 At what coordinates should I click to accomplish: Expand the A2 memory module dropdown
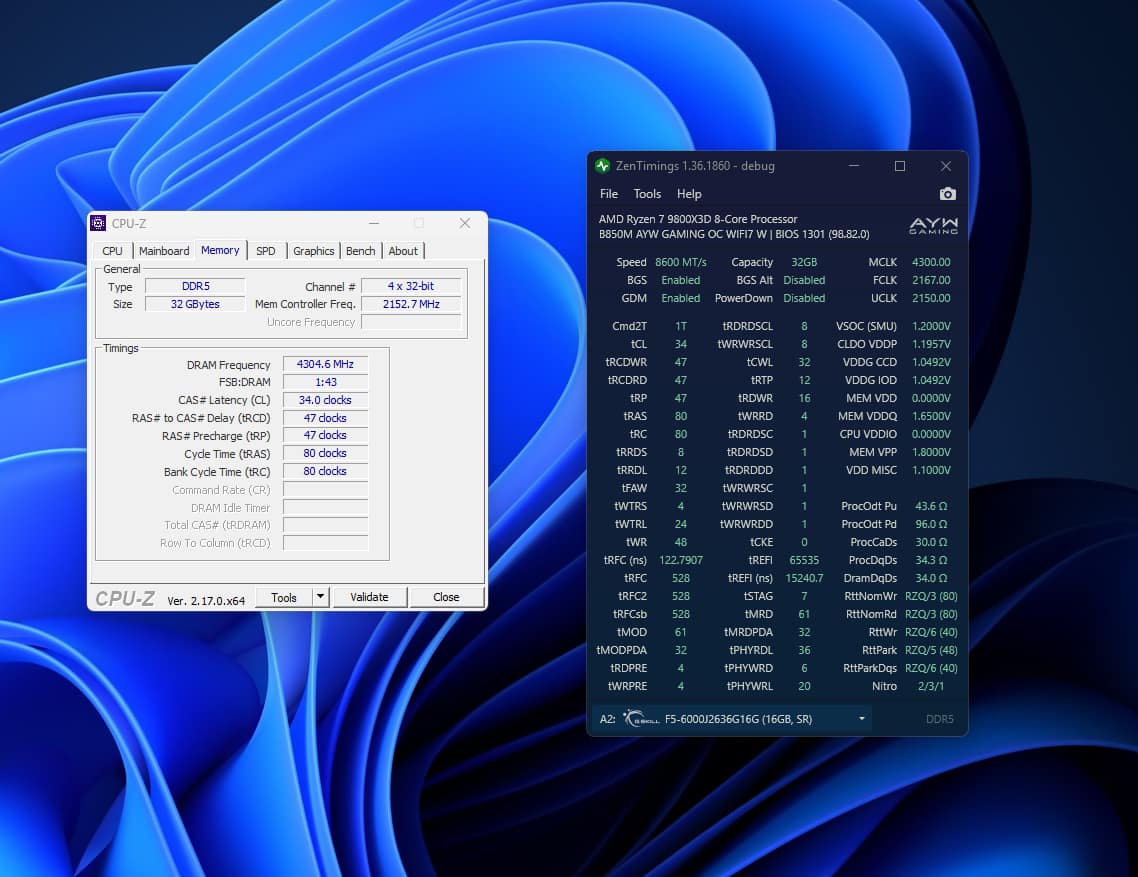861,718
